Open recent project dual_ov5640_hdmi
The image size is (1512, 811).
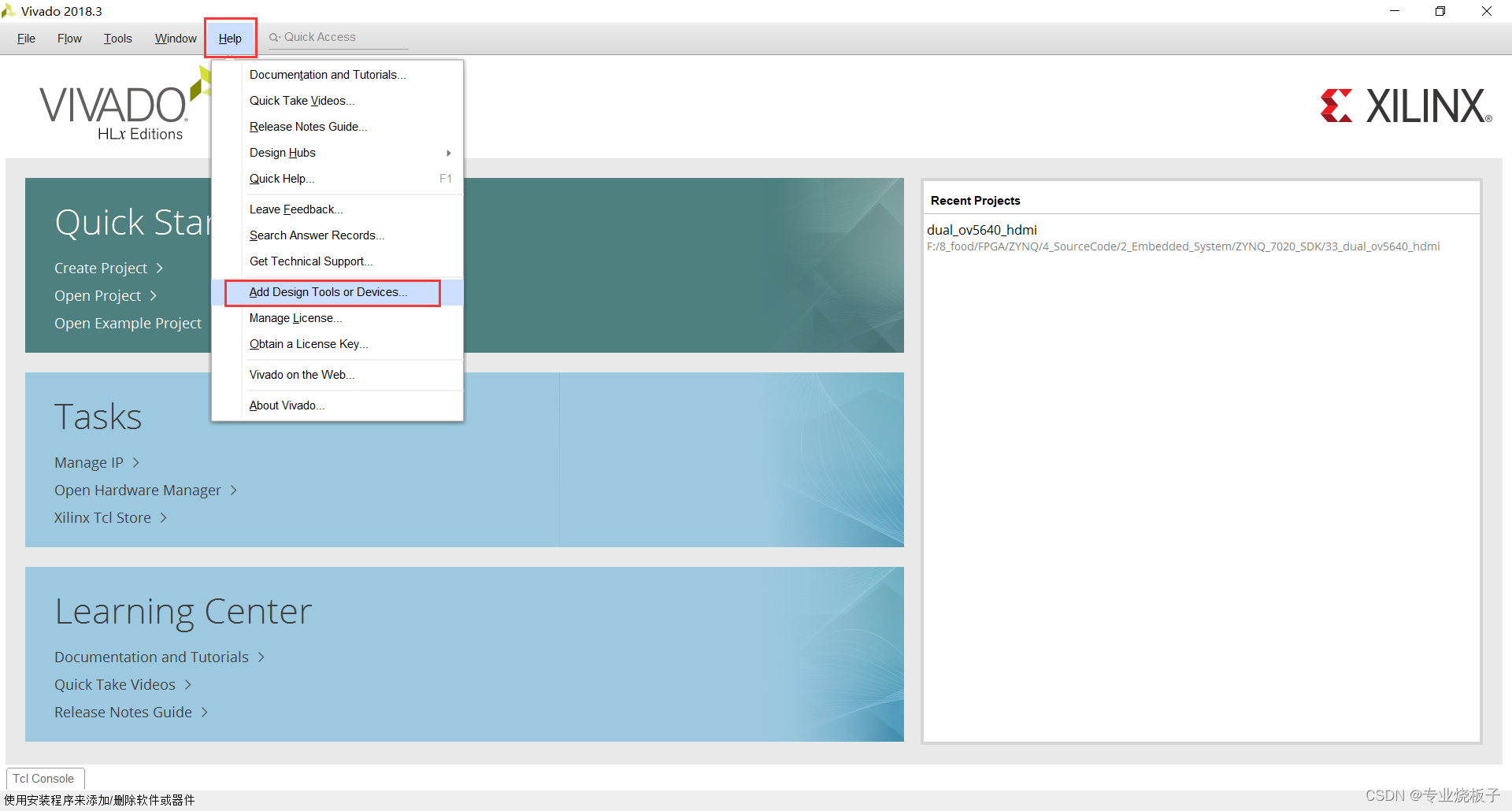pos(982,230)
